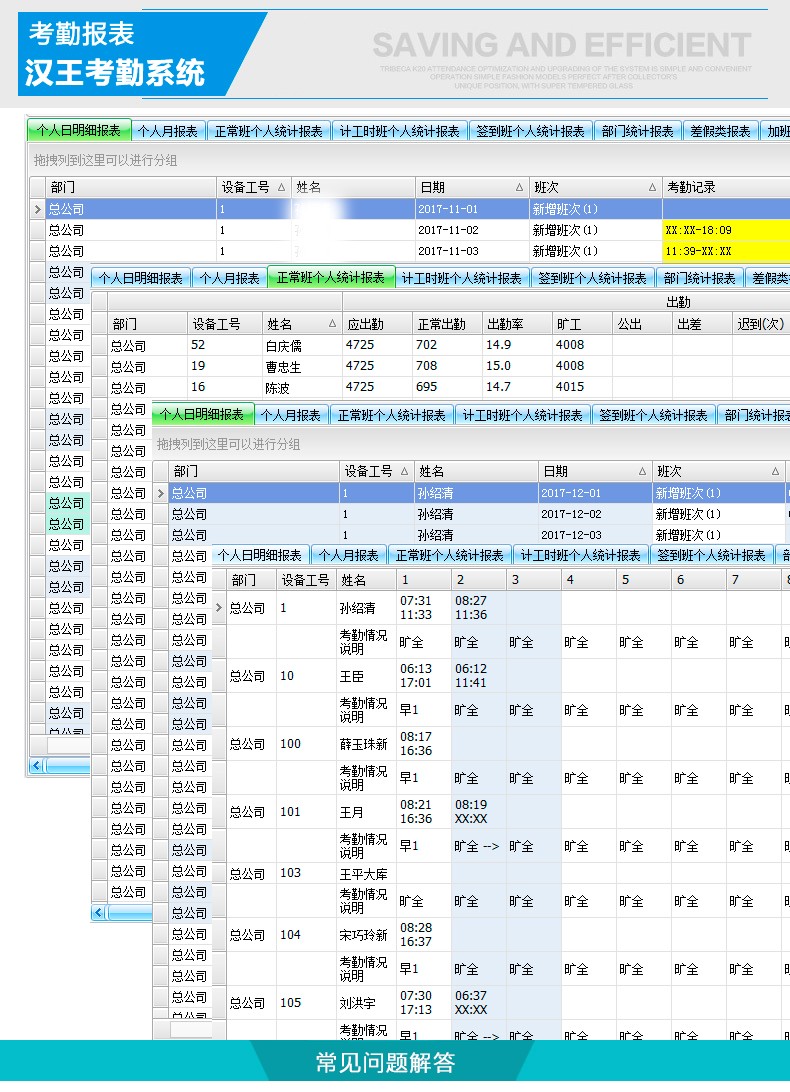Select the 曹忠生 name cell
This screenshot has height=1092, width=790.
[x=302, y=366]
